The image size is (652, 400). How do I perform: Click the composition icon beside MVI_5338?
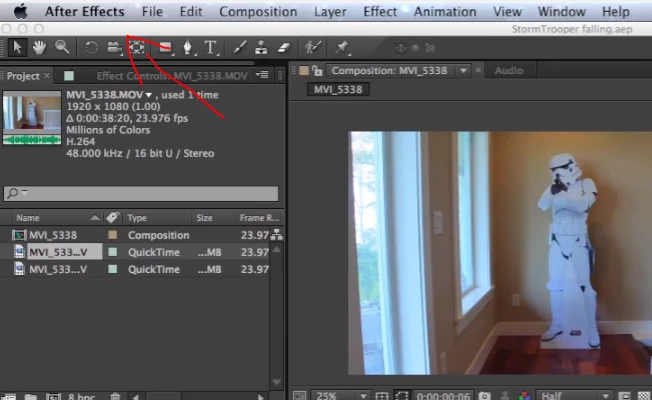tap(19, 235)
